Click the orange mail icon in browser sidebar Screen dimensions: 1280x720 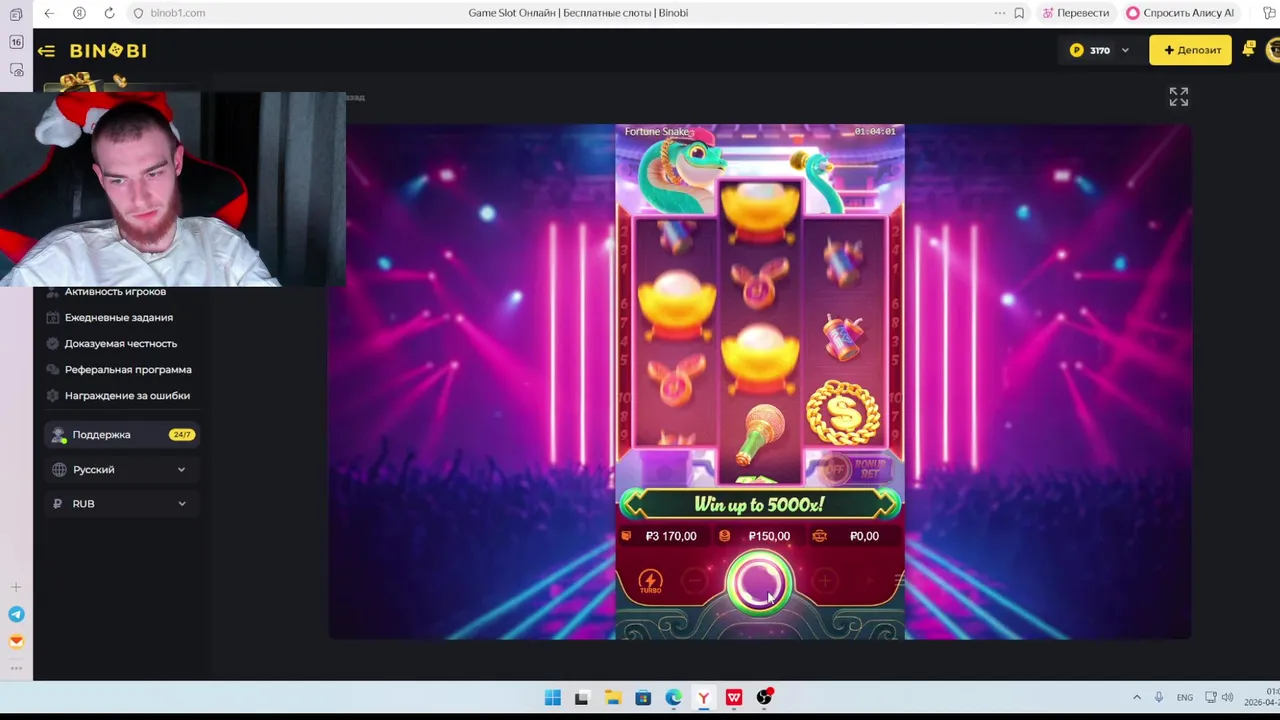[16, 642]
